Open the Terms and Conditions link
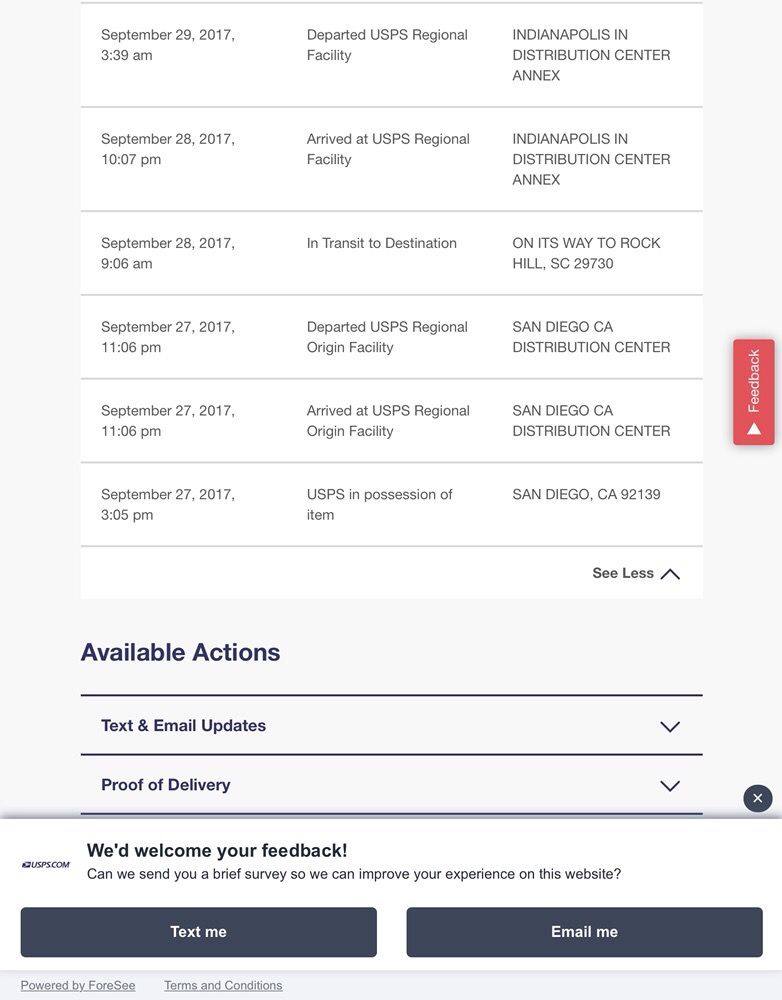Image resolution: width=782 pixels, height=1000 pixels. tap(223, 986)
